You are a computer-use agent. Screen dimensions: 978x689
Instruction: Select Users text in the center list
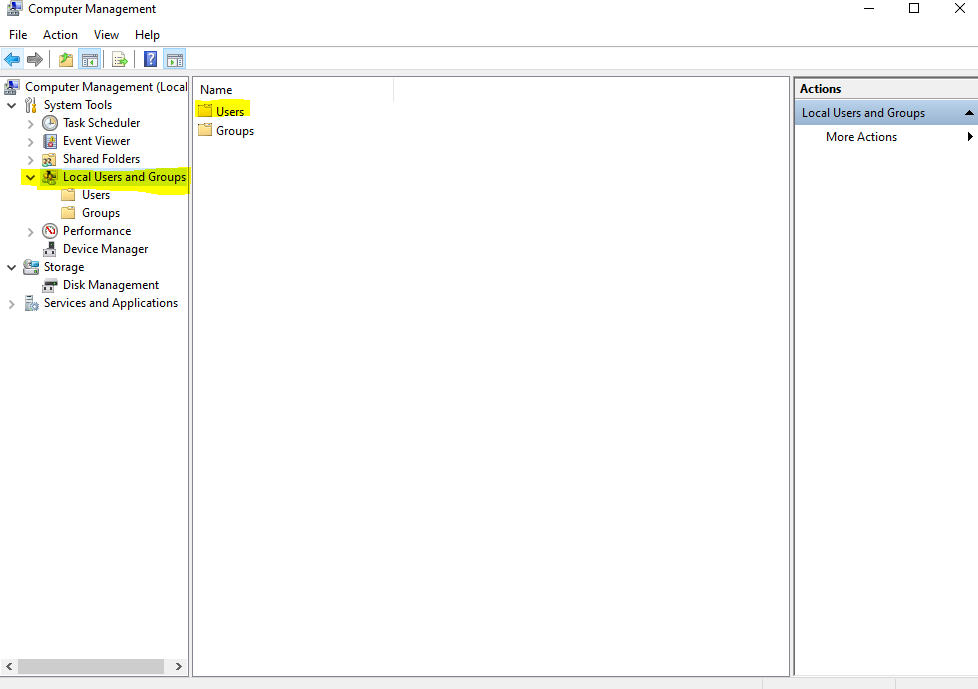click(x=230, y=112)
